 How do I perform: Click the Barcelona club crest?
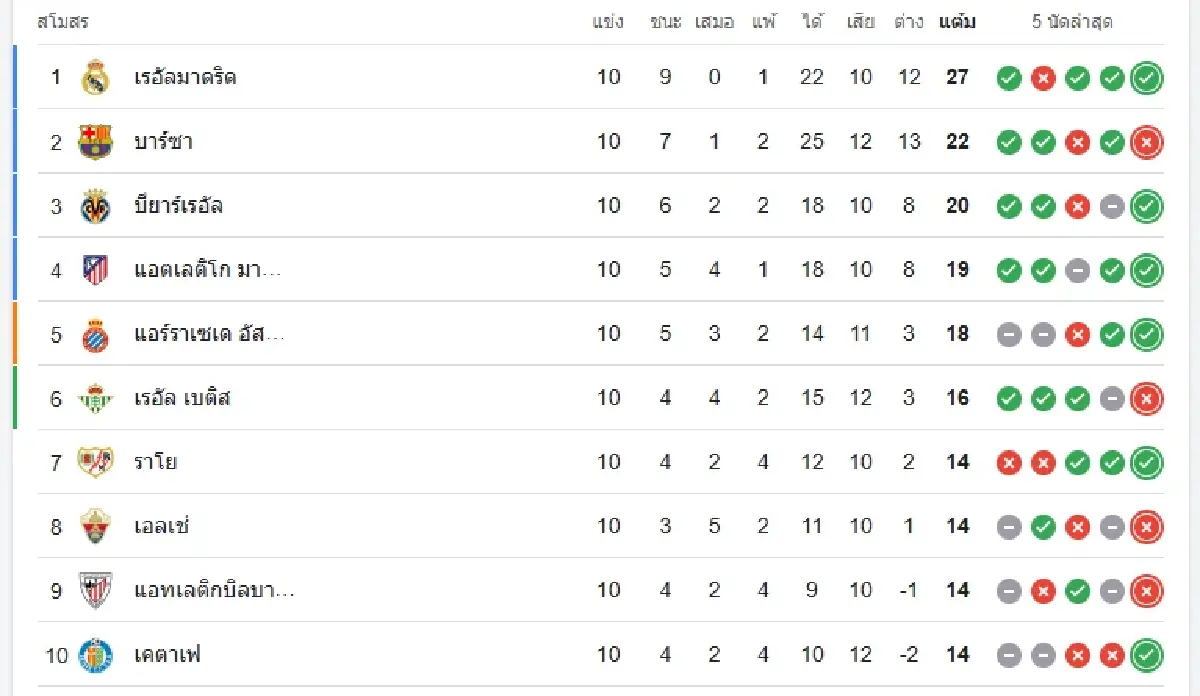(x=95, y=142)
